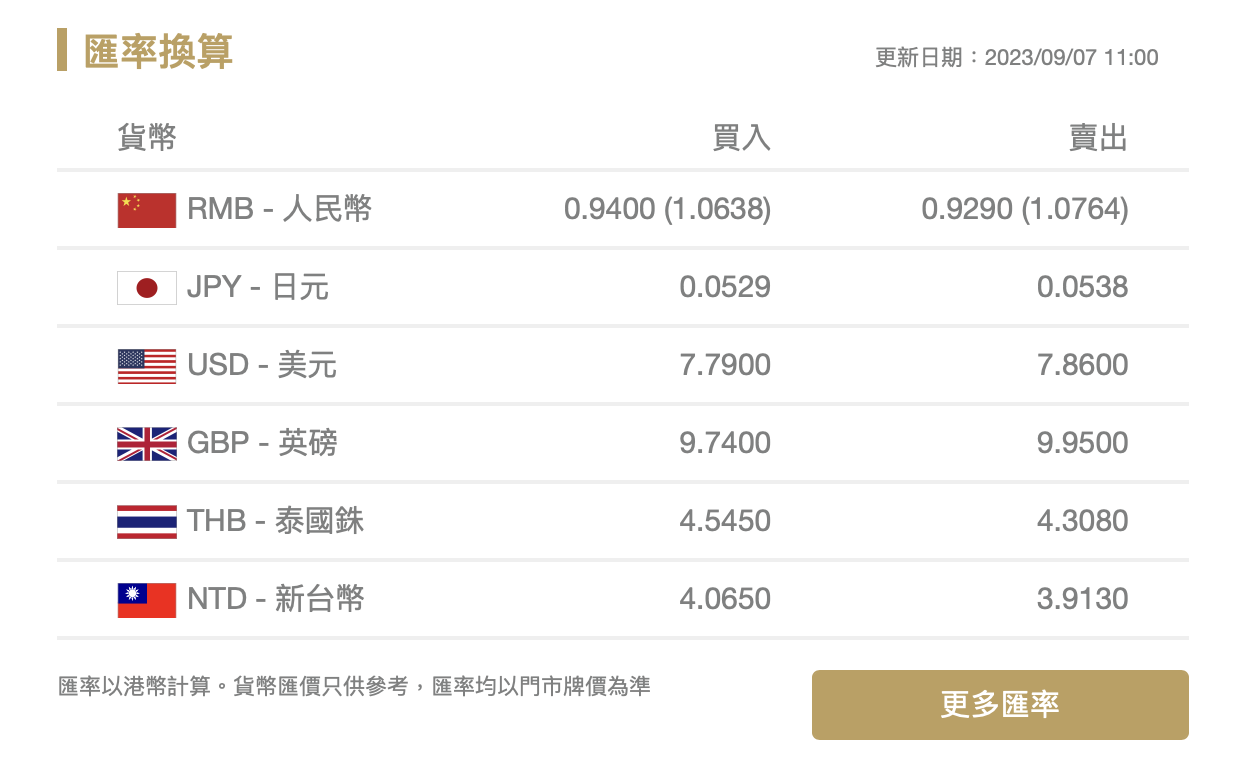The image size is (1236, 764).
Task: Select the RMB - 人民幣 currency label
Action: pyautogui.click(x=279, y=209)
